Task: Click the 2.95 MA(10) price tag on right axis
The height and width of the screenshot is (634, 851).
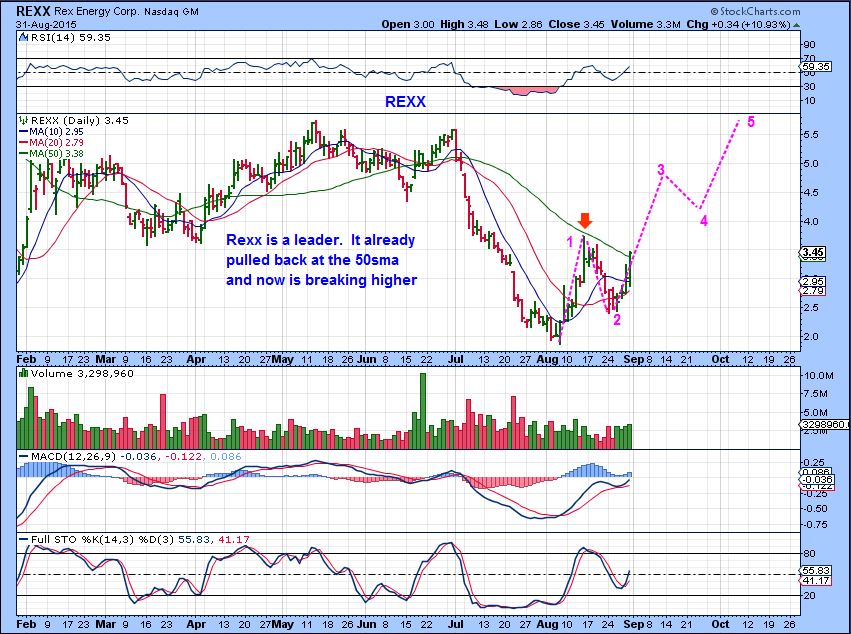Action: (x=814, y=282)
